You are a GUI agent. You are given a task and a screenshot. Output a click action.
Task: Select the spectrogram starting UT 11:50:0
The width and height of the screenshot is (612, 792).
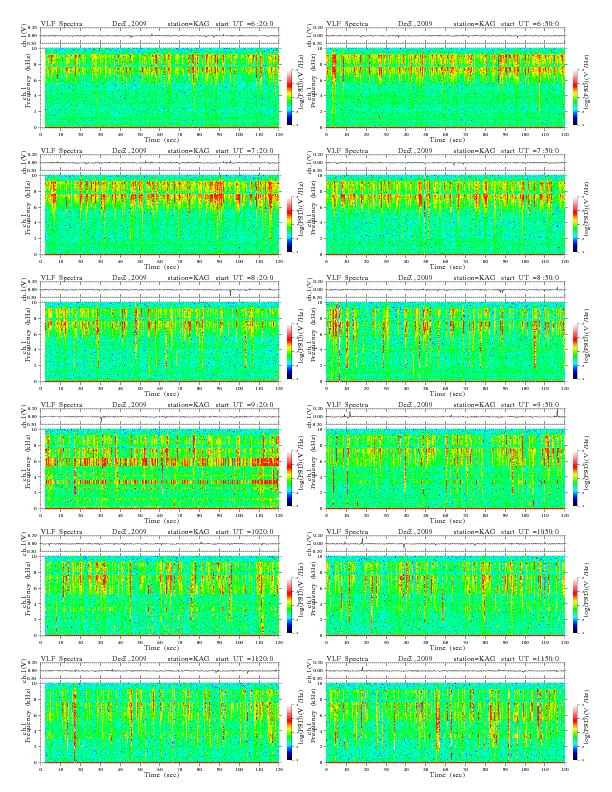pyautogui.click(x=445, y=723)
